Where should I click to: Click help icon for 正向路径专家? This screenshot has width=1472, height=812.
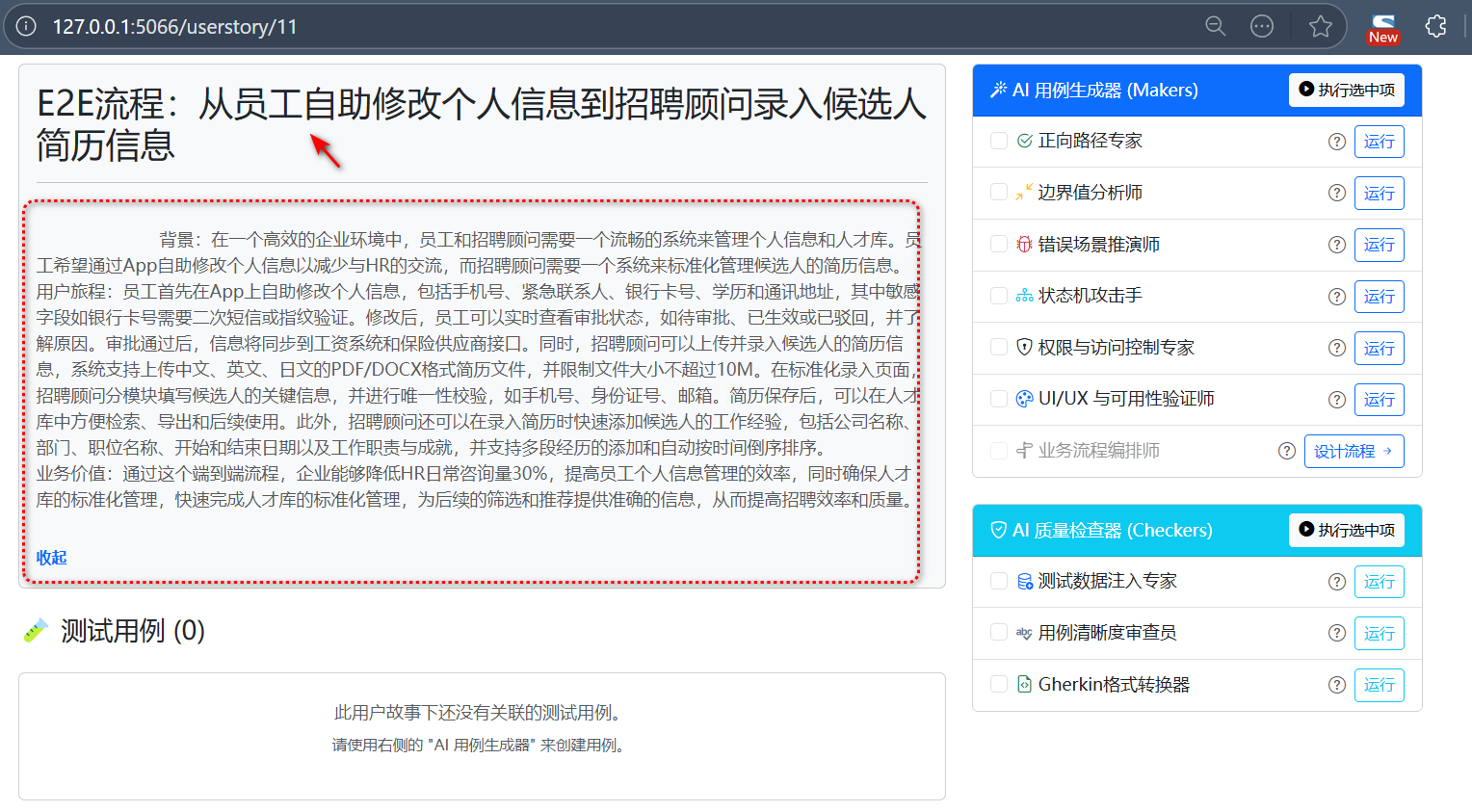[1337, 142]
